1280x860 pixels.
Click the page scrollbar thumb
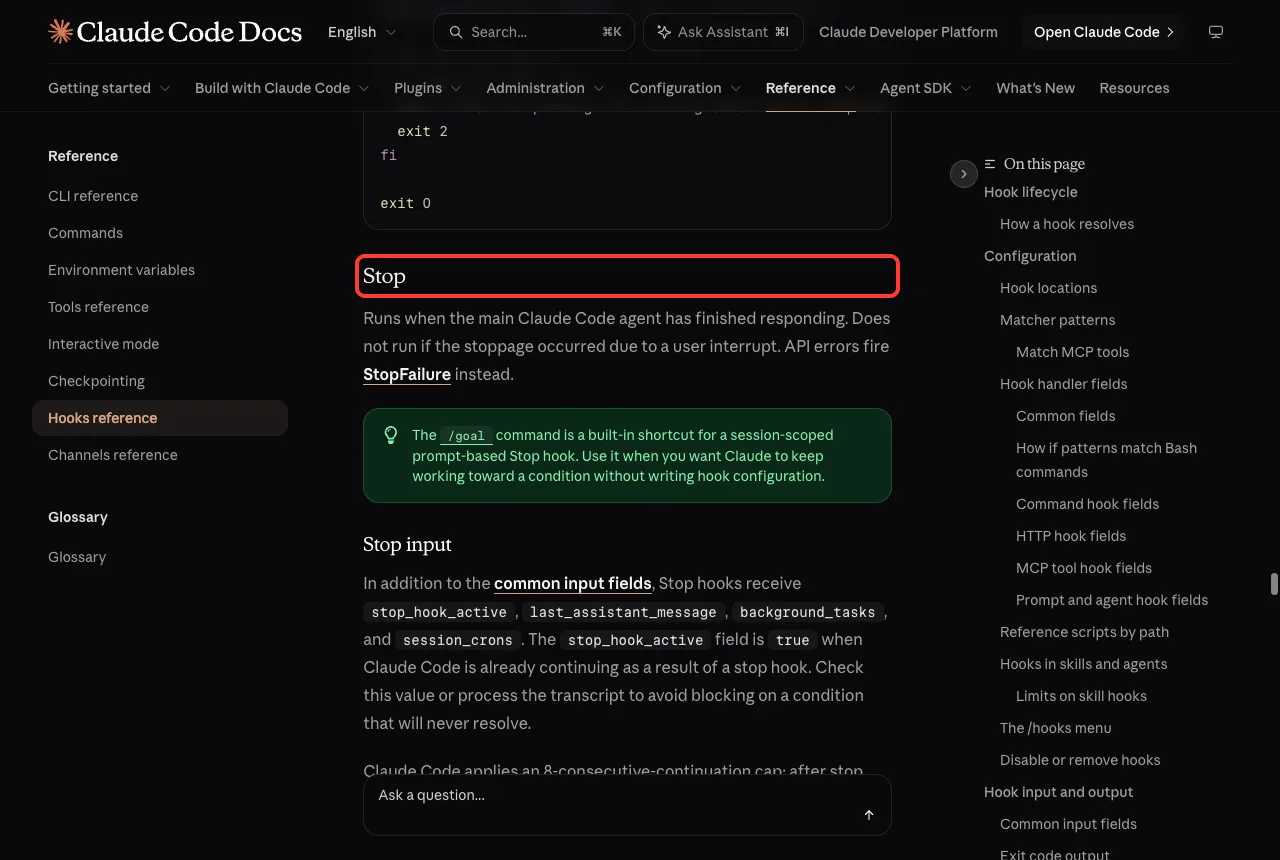(1274, 584)
